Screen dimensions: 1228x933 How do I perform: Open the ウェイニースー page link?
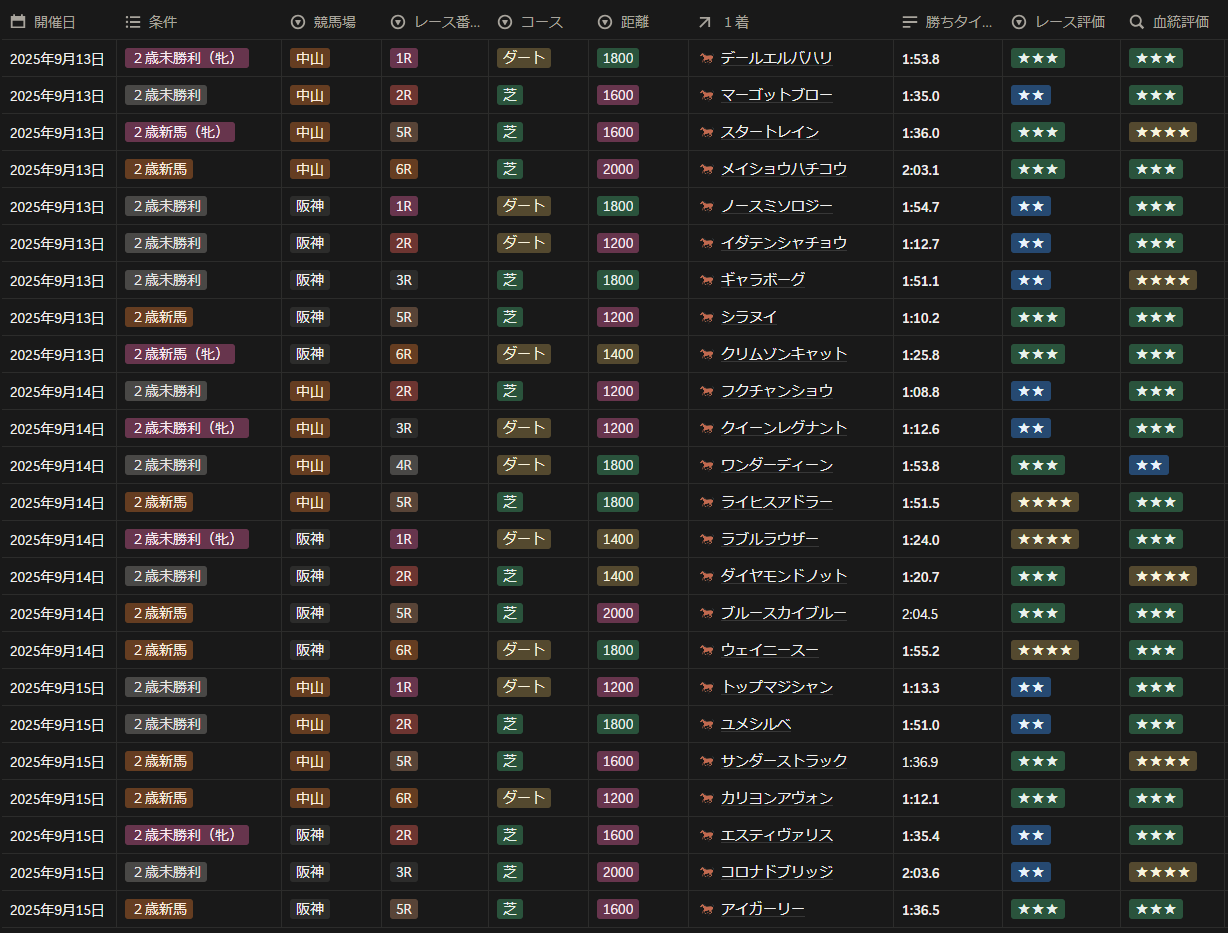[x=769, y=650]
